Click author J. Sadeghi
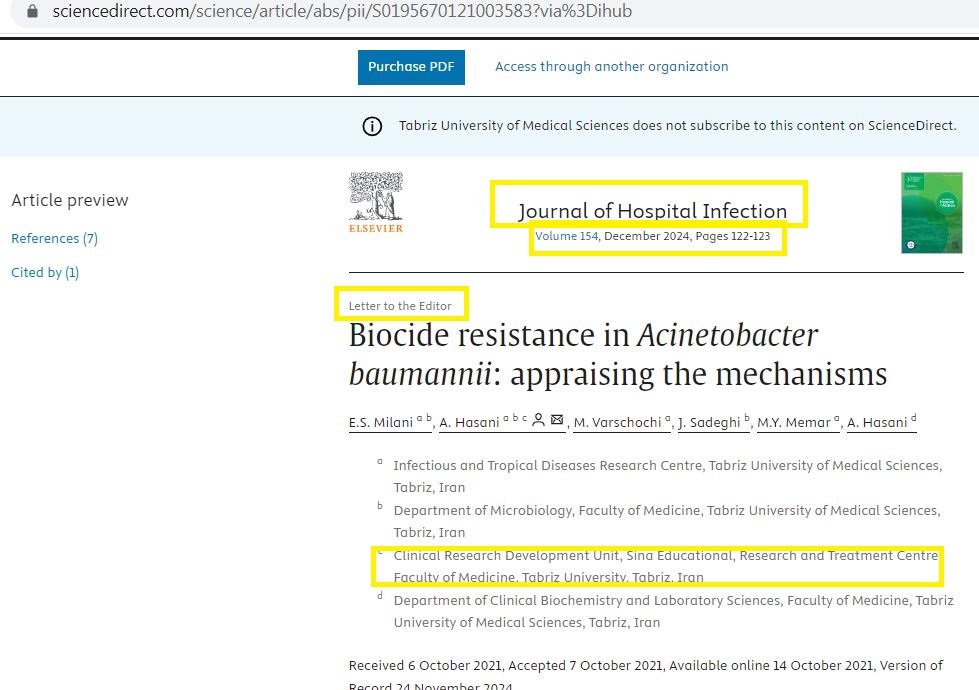Image resolution: width=979 pixels, height=690 pixels. (710, 423)
